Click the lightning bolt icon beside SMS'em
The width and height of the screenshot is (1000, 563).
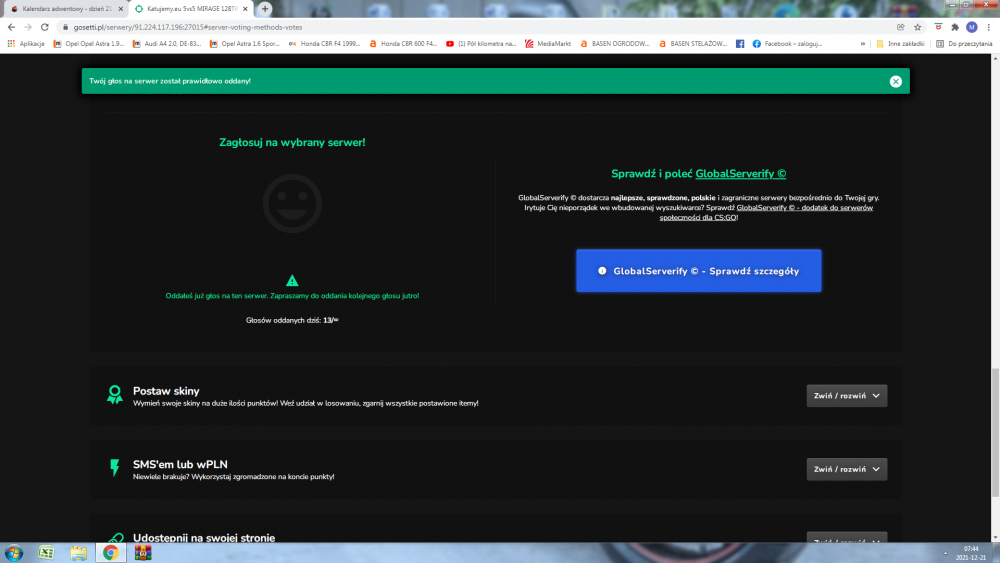[x=115, y=468]
